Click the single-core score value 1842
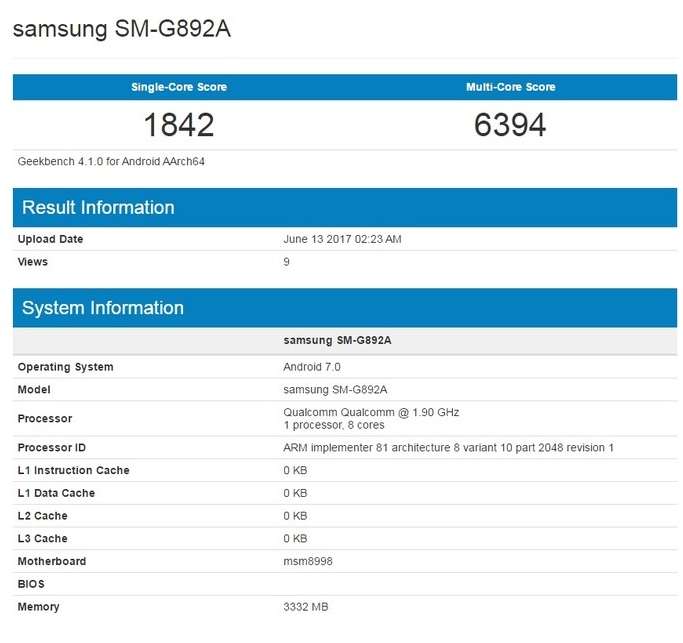The image size is (683, 643). click(x=179, y=125)
